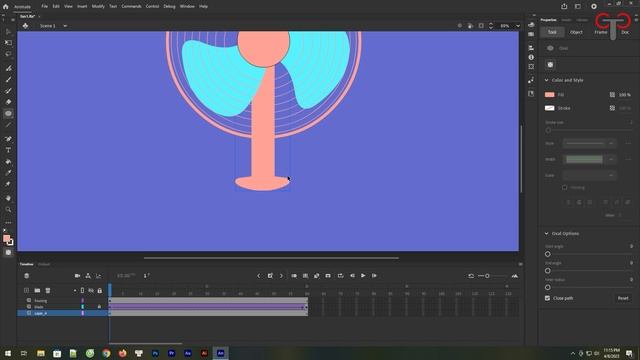Toggle the Close path checkbox

pos(547,298)
